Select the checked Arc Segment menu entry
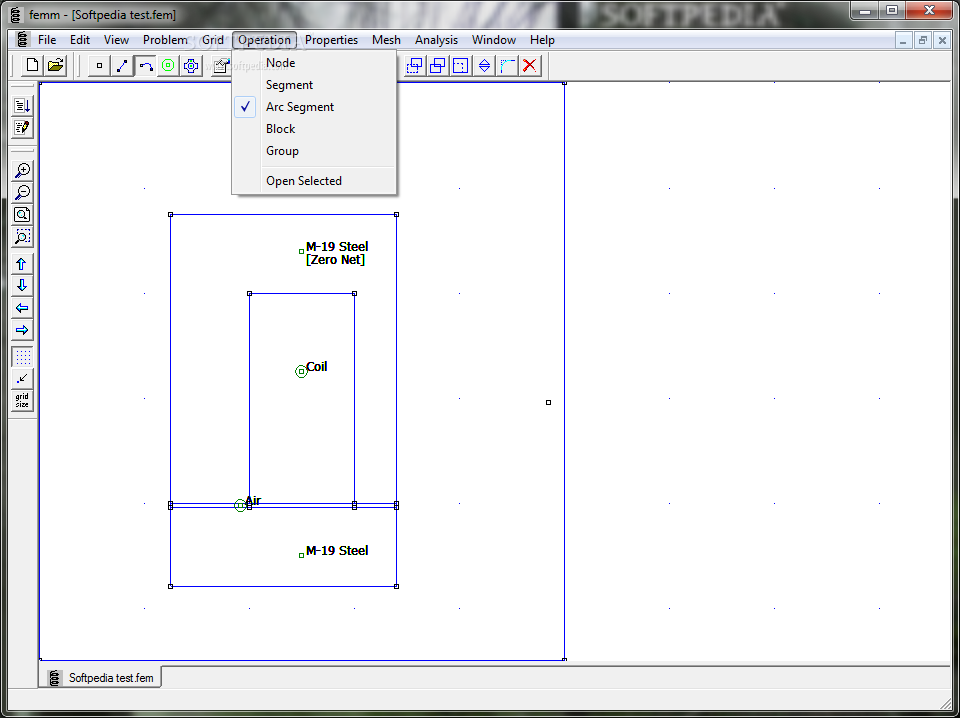Screen dimensions: 960x718 click(x=314, y=107)
